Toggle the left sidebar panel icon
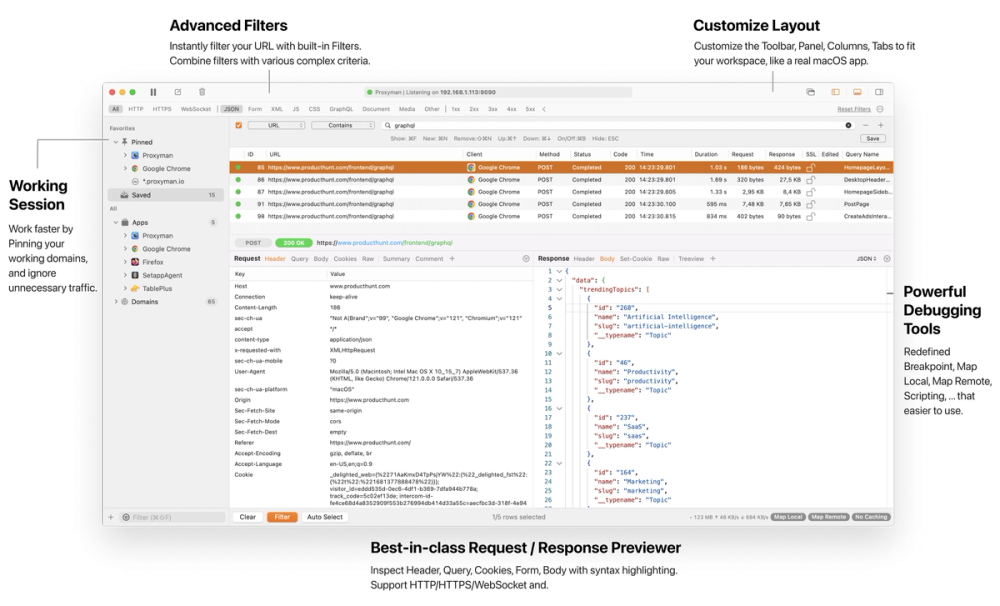Screen dimensions: 1000x606 (x=835, y=92)
